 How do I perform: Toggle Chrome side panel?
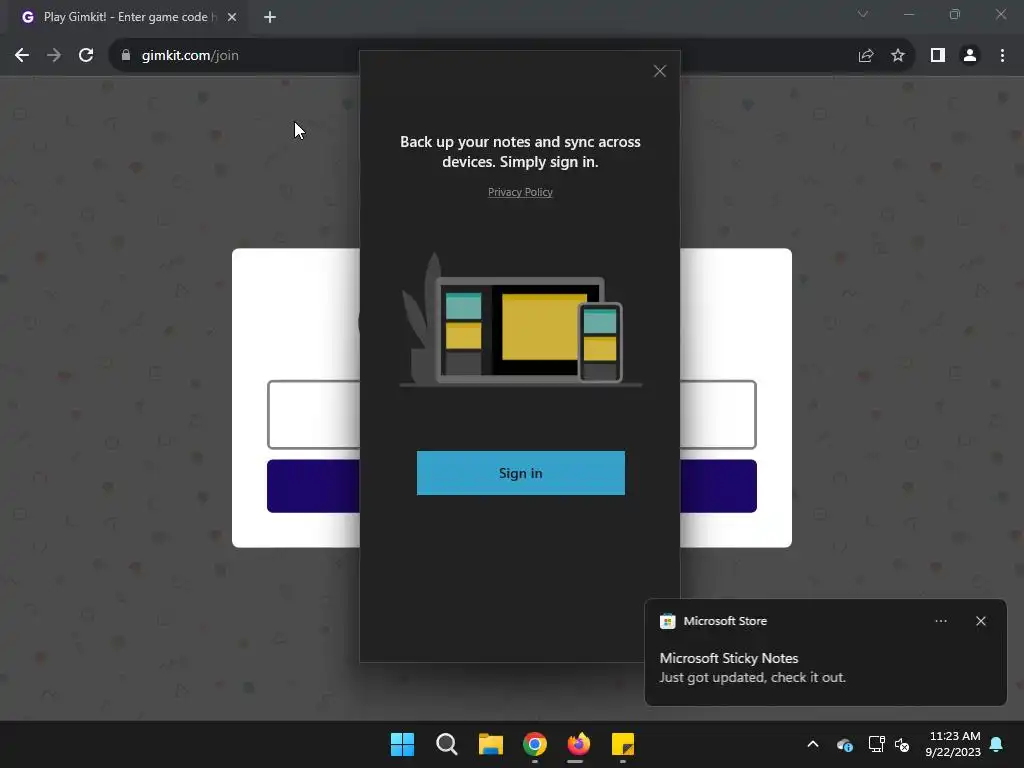tap(938, 56)
